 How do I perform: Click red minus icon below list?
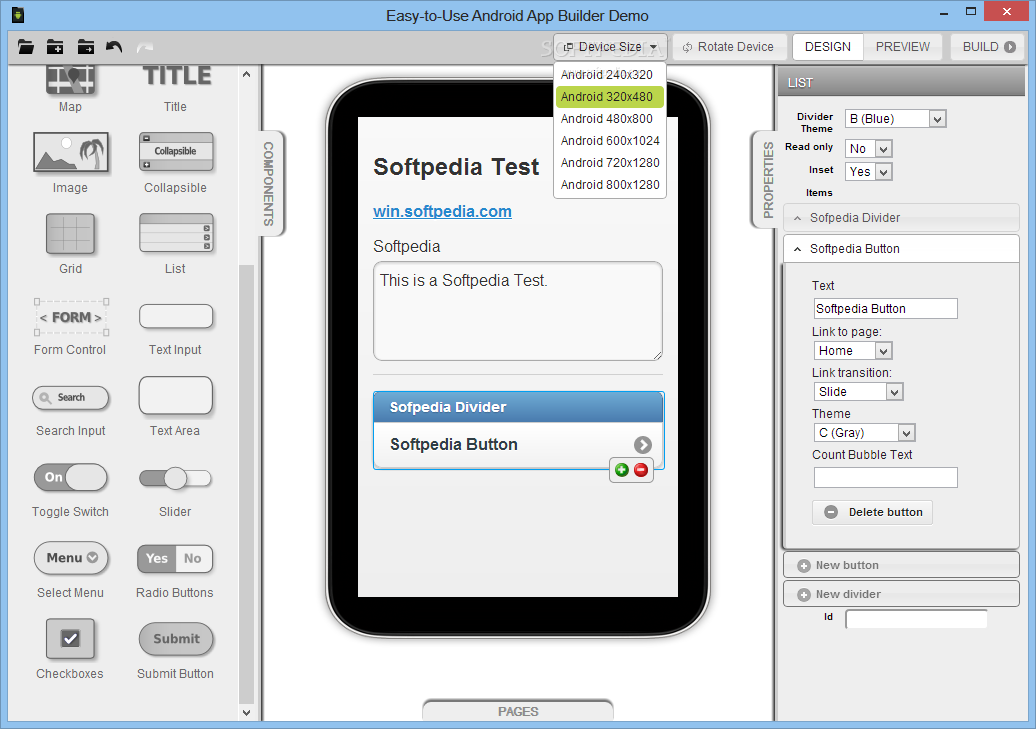click(641, 470)
